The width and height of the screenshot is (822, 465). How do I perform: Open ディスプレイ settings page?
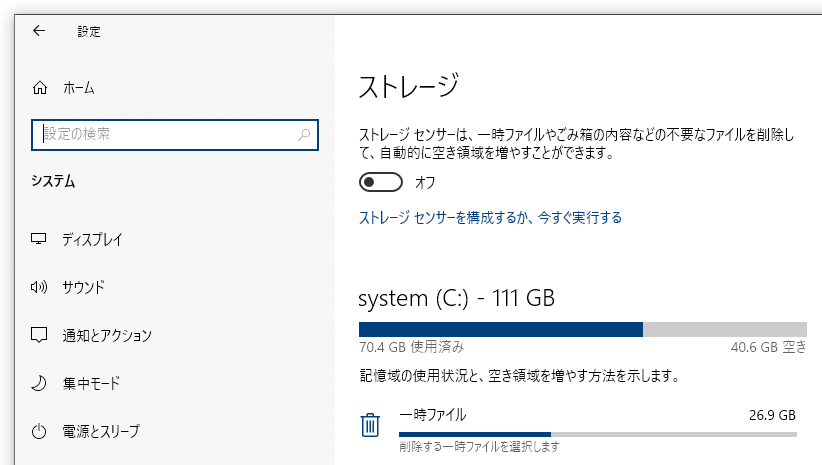coord(92,240)
